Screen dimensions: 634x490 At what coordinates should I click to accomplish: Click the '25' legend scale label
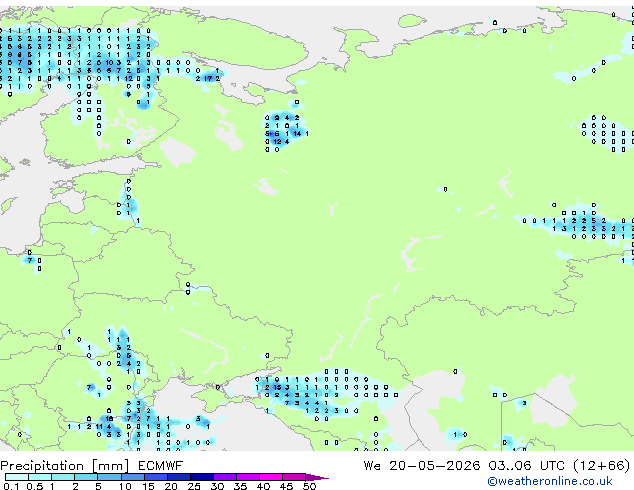194,486
